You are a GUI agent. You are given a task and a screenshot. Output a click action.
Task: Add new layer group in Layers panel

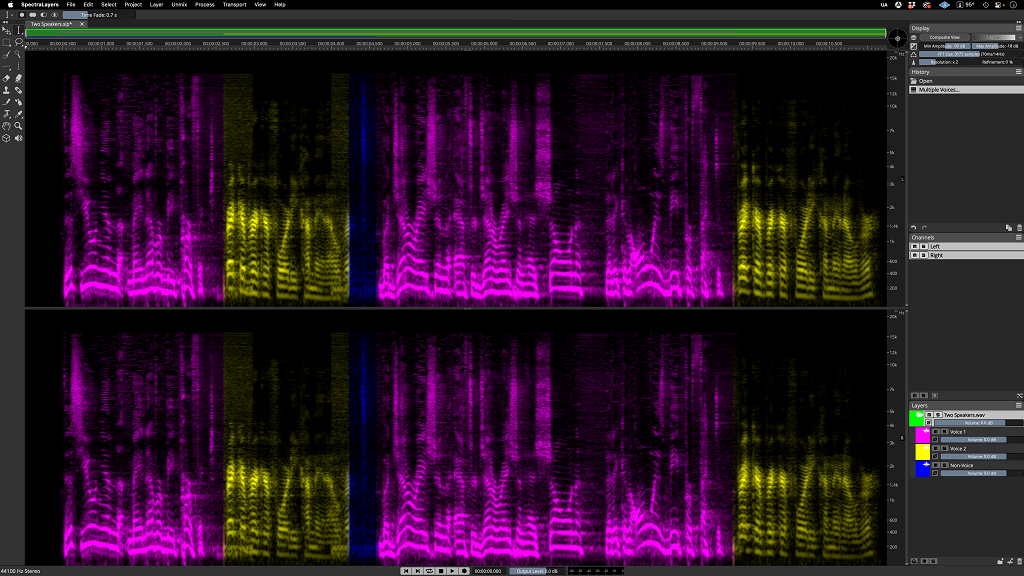[1000, 561]
